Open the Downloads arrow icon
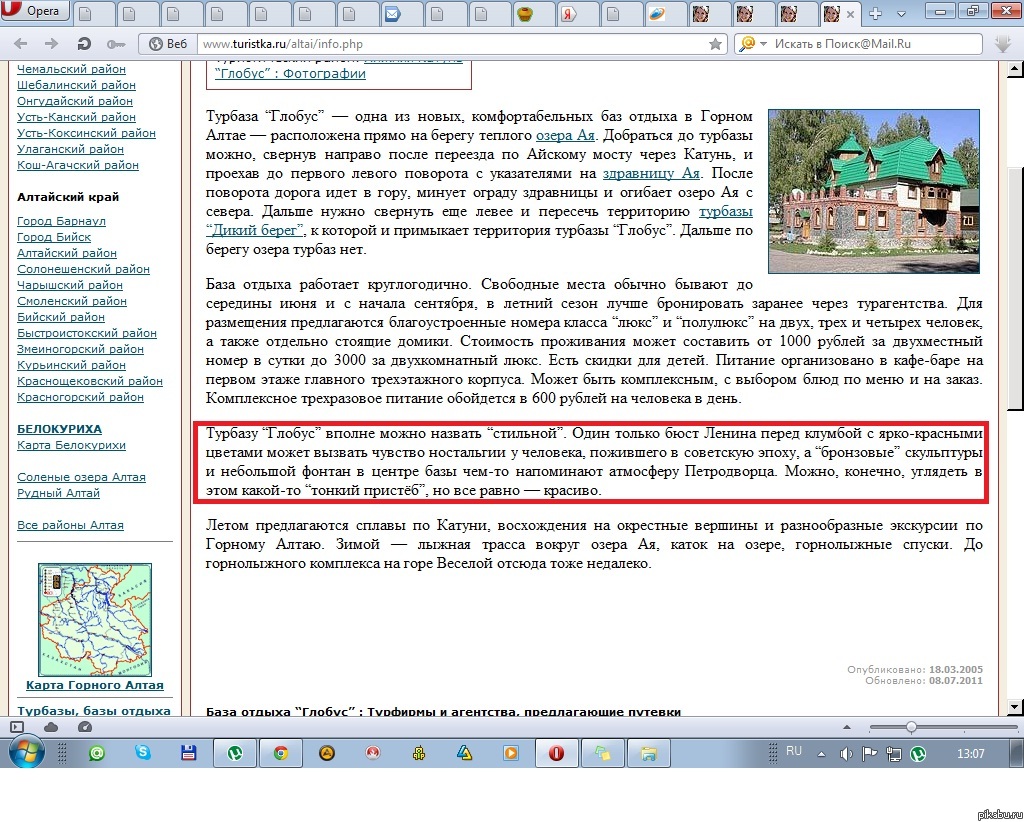The height and width of the screenshot is (822, 1024). click(x=1005, y=44)
